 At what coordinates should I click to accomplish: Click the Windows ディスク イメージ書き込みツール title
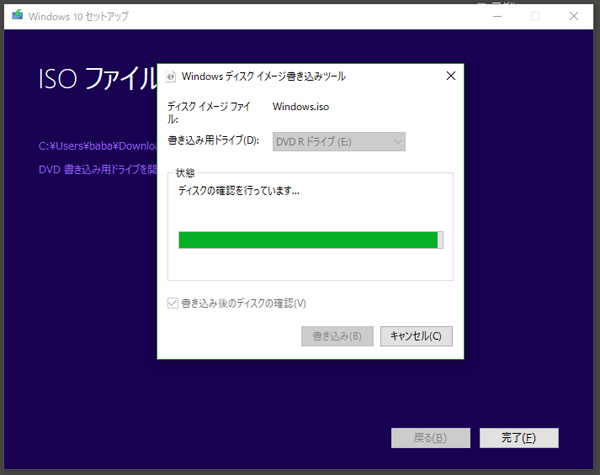[x=263, y=77]
